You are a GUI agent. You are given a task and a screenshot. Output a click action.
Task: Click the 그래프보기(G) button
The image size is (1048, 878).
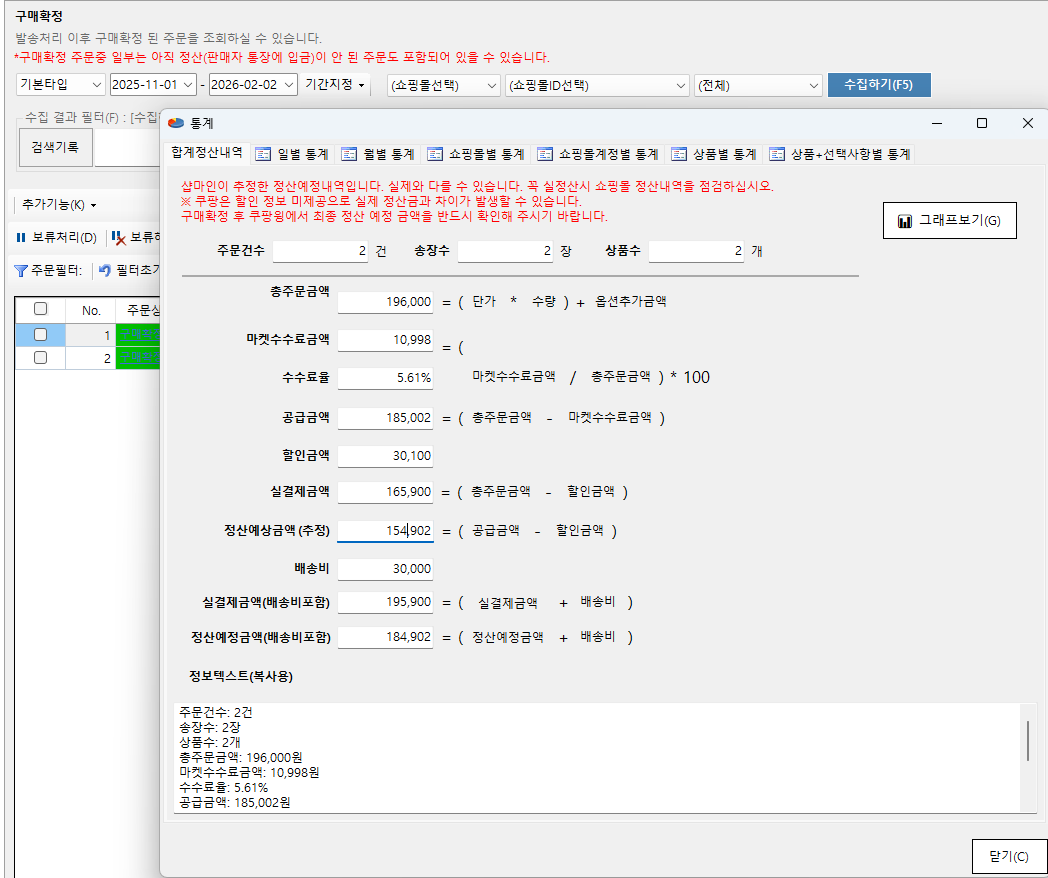click(949, 221)
